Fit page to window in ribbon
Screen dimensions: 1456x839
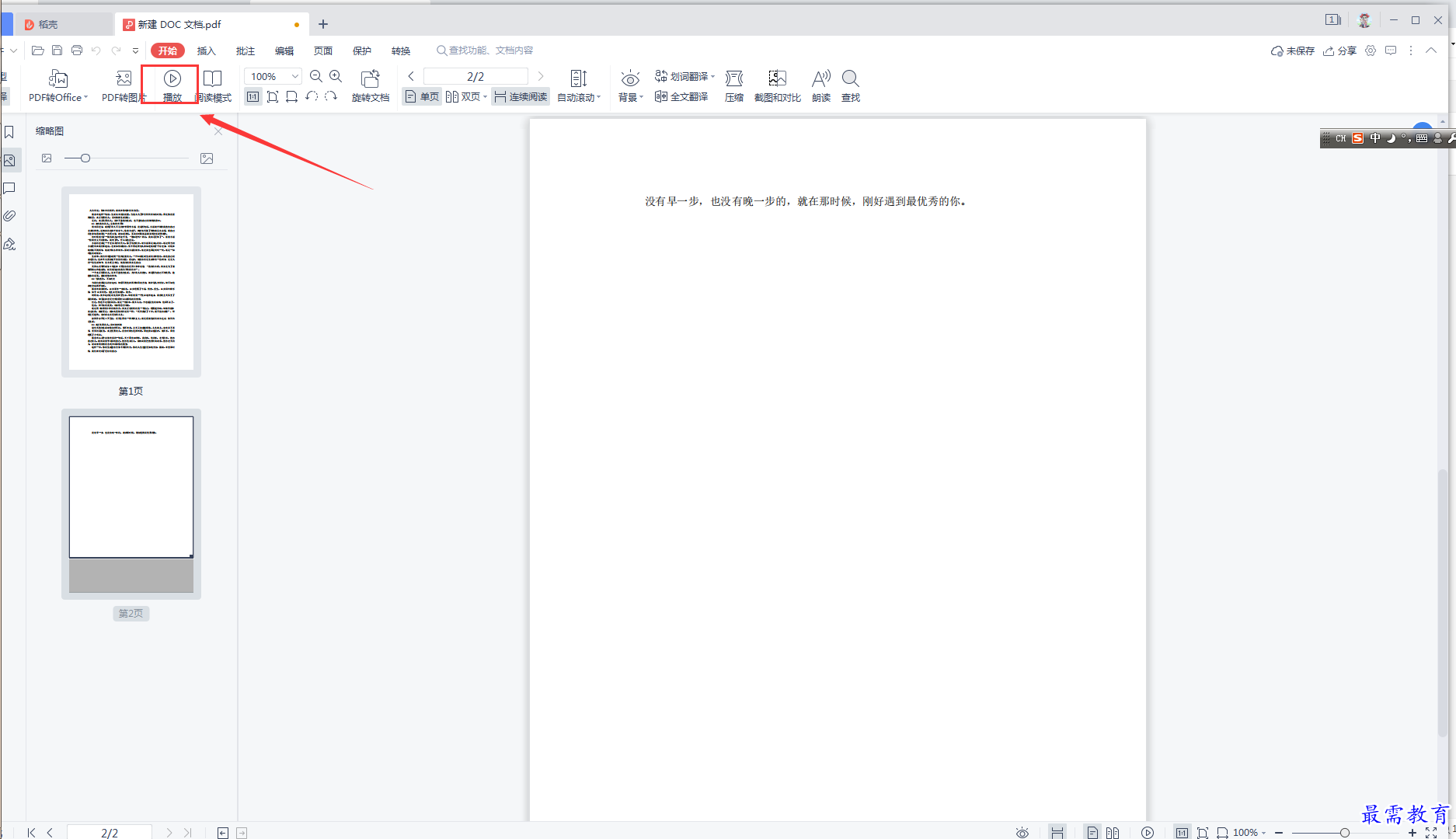[273, 96]
